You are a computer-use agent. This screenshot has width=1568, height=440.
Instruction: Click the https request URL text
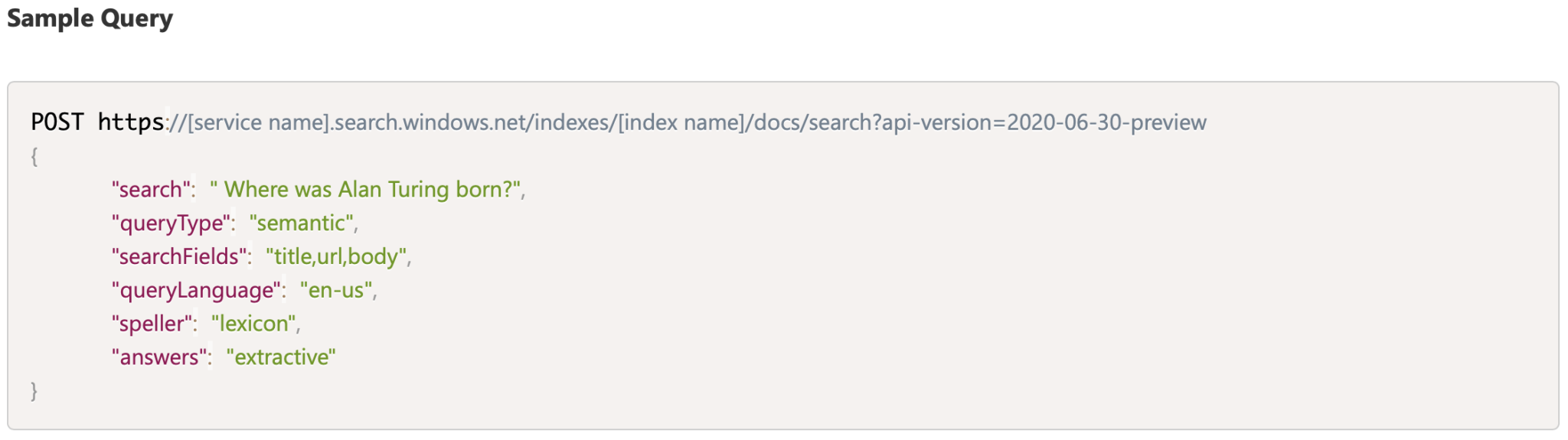click(x=652, y=122)
